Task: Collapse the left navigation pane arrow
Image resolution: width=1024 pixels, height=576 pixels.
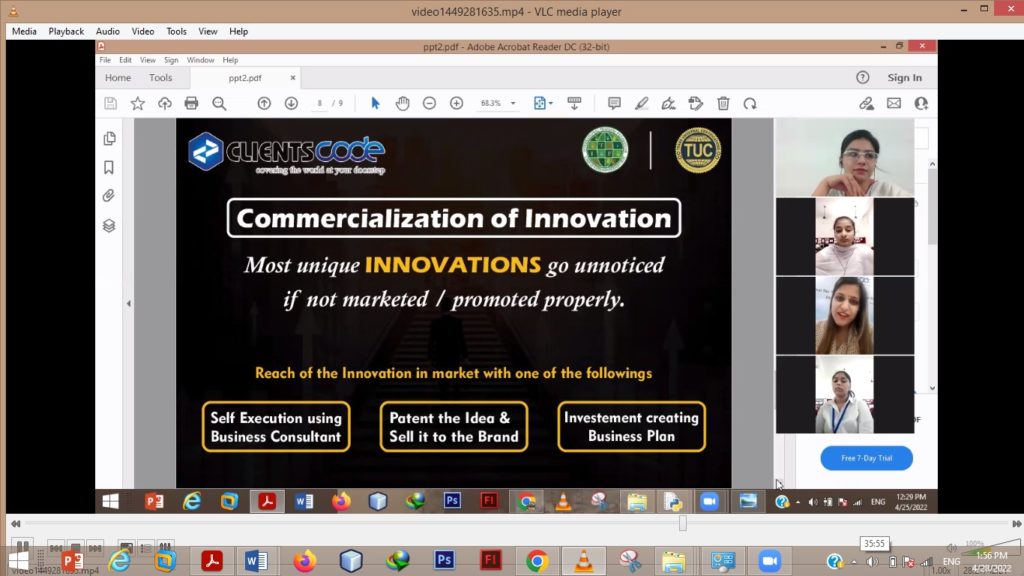Action: pyautogui.click(x=128, y=303)
